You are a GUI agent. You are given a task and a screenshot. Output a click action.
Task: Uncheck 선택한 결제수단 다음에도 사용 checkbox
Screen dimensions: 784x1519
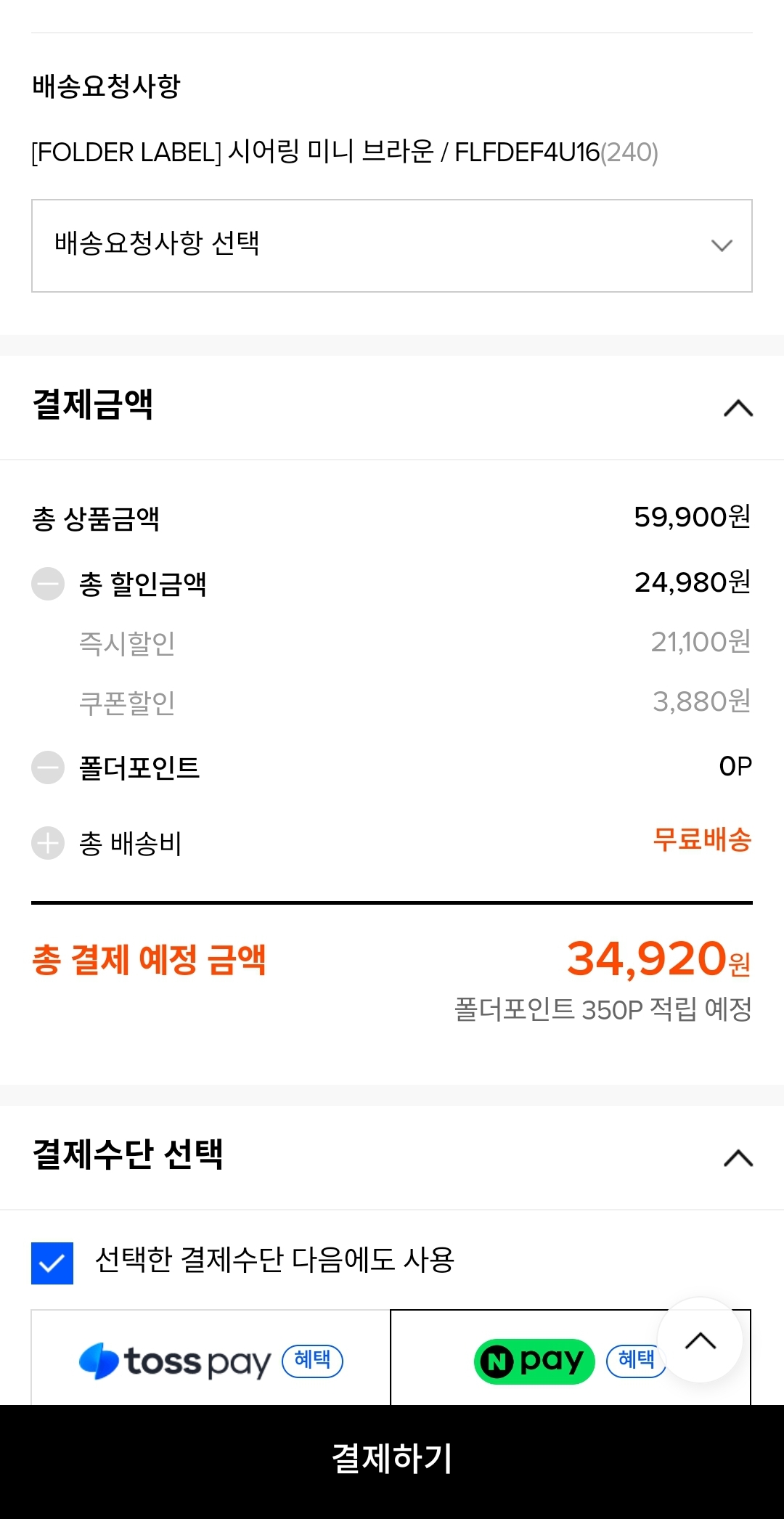[52, 1263]
